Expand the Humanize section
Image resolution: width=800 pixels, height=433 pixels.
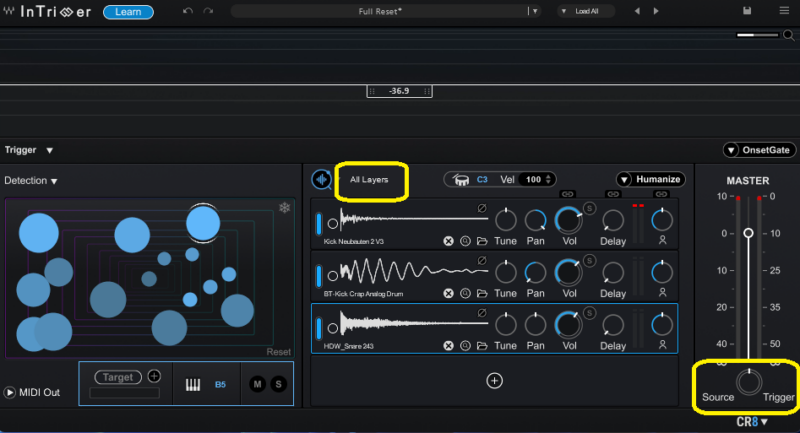pos(650,180)
